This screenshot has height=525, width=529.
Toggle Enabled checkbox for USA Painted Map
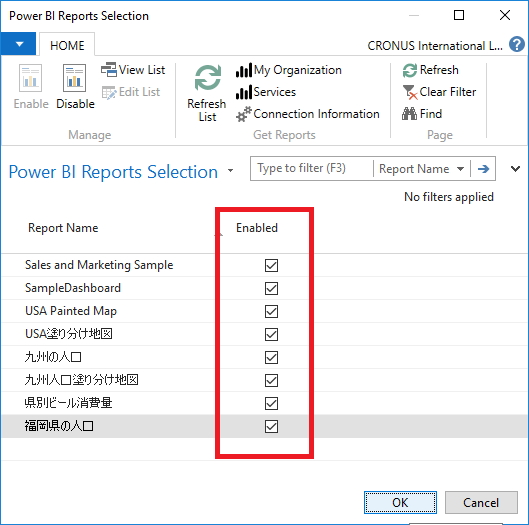point(271,311)
